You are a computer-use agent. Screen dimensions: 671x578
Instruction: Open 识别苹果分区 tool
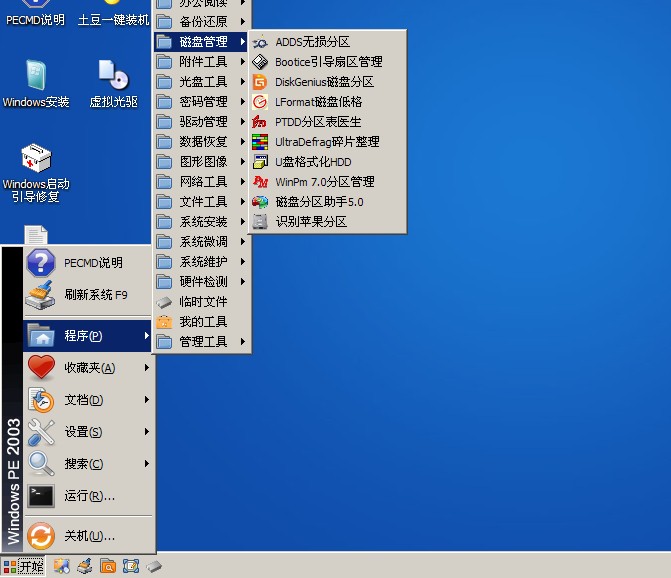pyautogui.click(x=327, y=222)
